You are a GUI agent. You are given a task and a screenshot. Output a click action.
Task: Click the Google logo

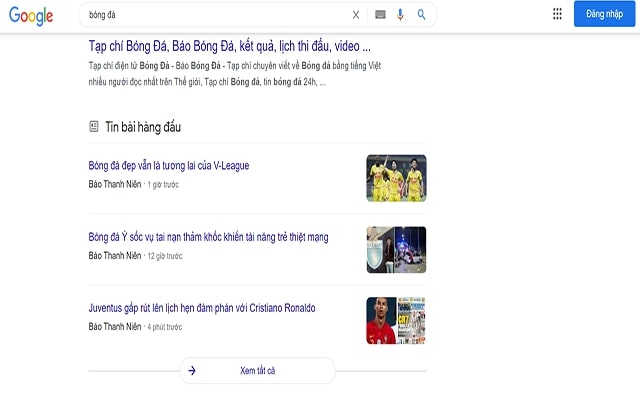point(31,15)
